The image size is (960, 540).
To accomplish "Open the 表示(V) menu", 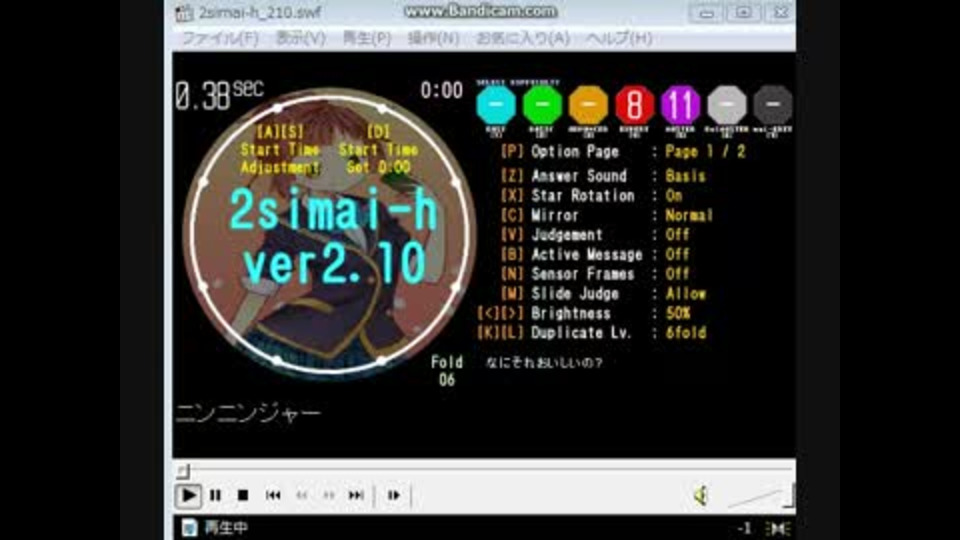I will tap(301, 39).
